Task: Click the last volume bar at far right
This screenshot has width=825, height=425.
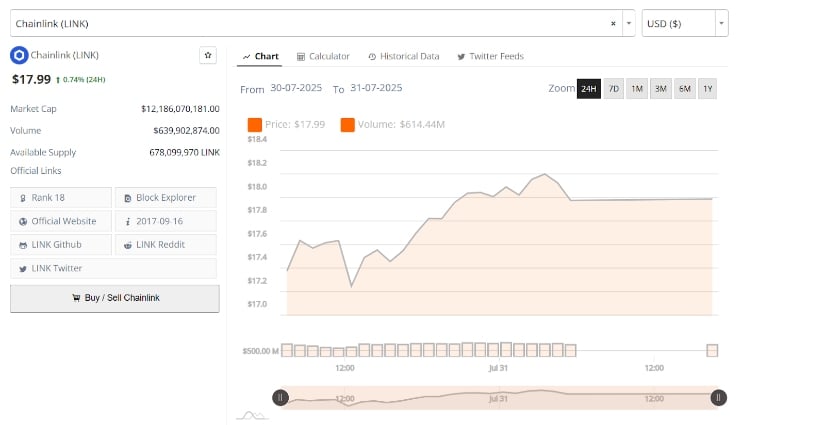Action: click(x=712, y=350)
